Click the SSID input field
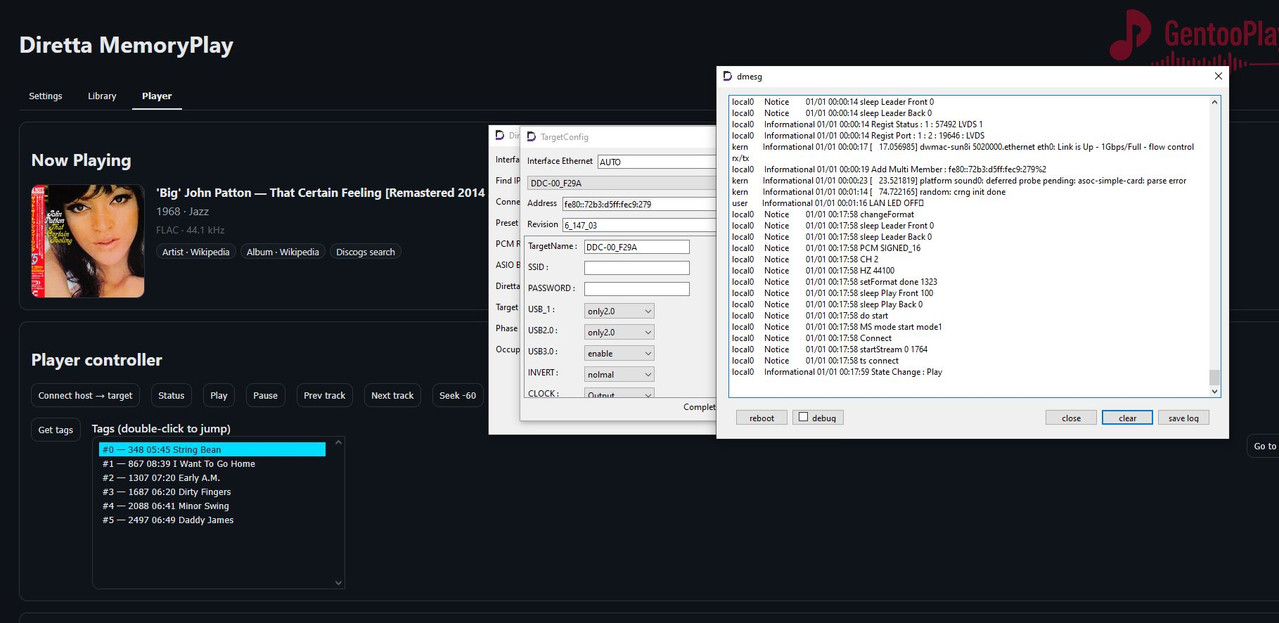 (x=637, y=268)
